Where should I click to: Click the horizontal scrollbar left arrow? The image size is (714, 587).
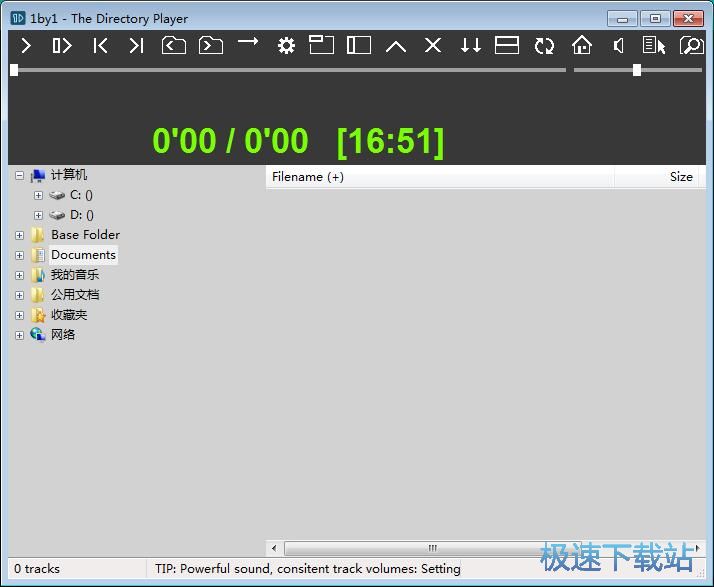(274, 548)
